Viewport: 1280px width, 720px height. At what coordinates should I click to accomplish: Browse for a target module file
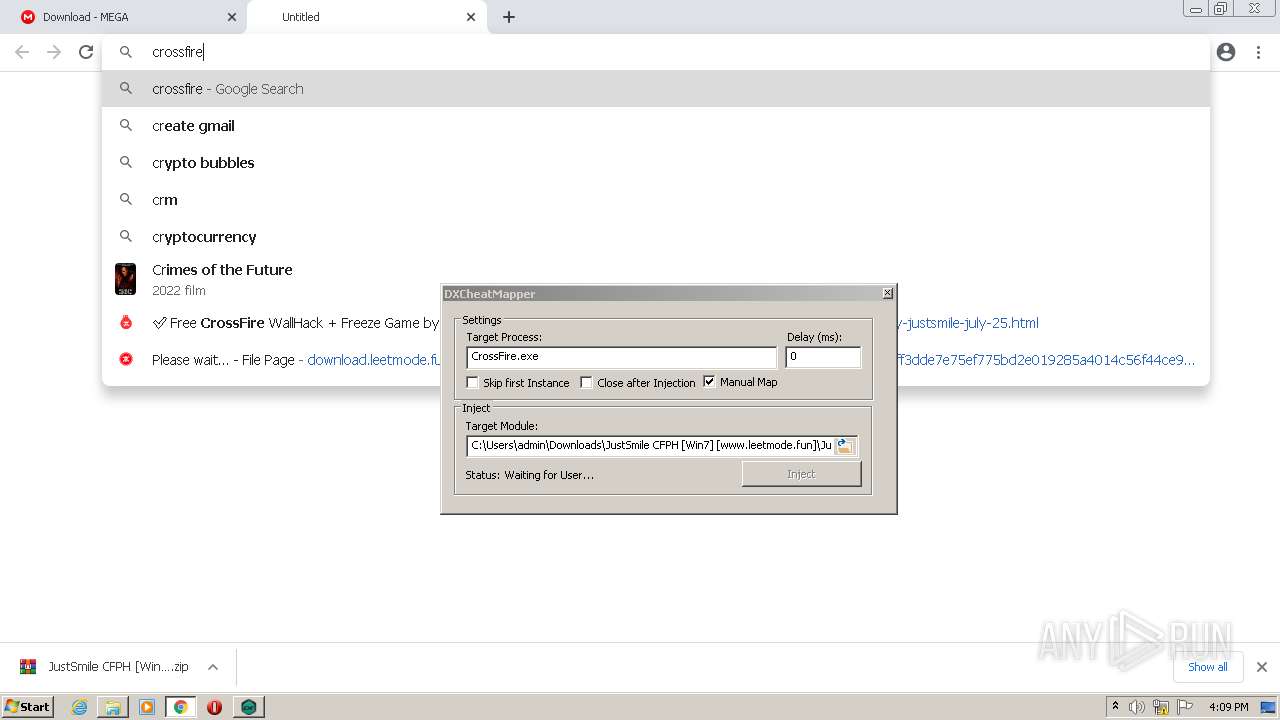point(845,446)
